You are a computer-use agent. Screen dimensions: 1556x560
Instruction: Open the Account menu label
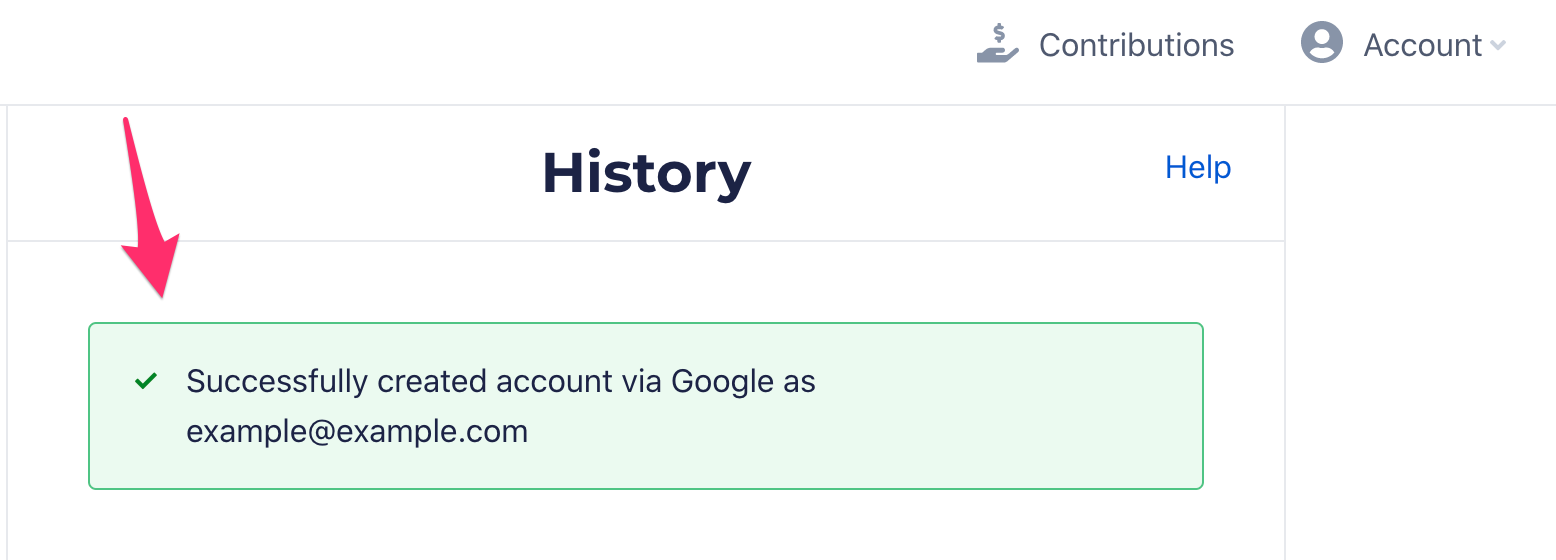pyautogui.click(x=1422, y=45)
